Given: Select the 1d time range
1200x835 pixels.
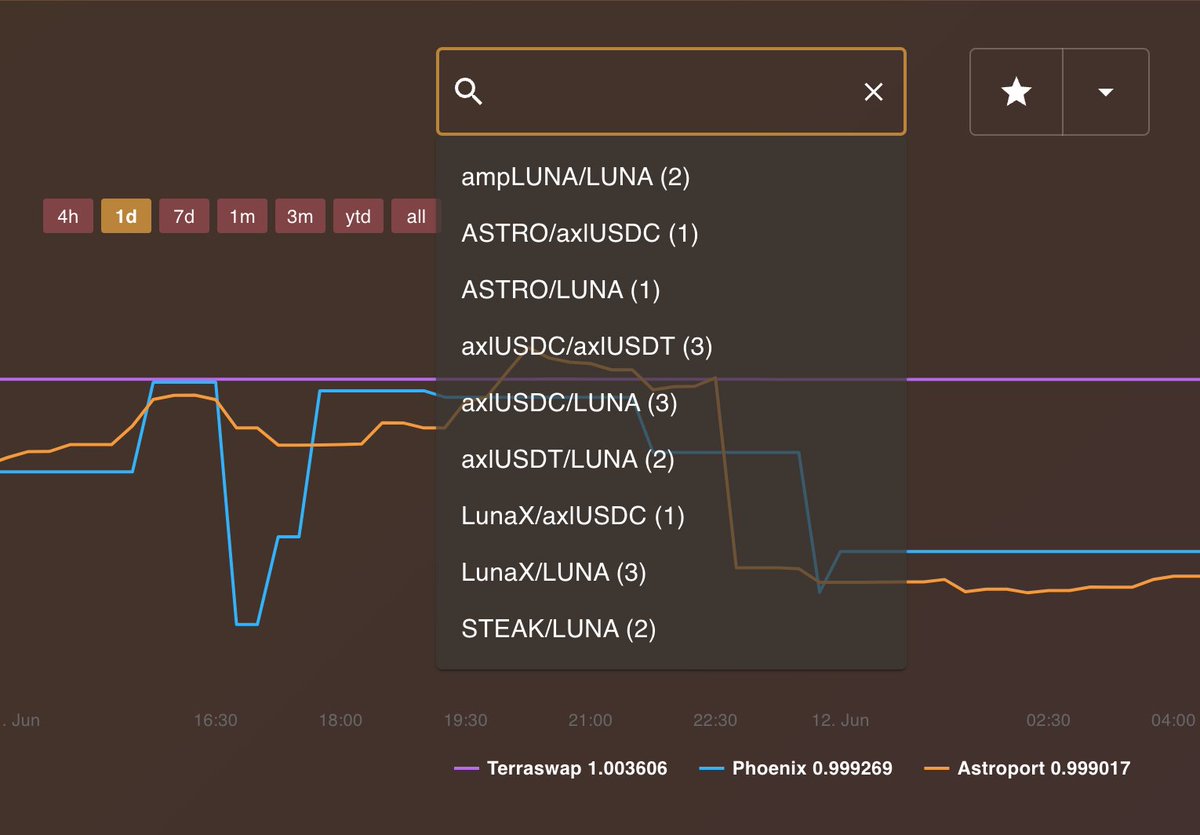Looking at the screenshot, I should pyautogui.click(x=126, y=217).
